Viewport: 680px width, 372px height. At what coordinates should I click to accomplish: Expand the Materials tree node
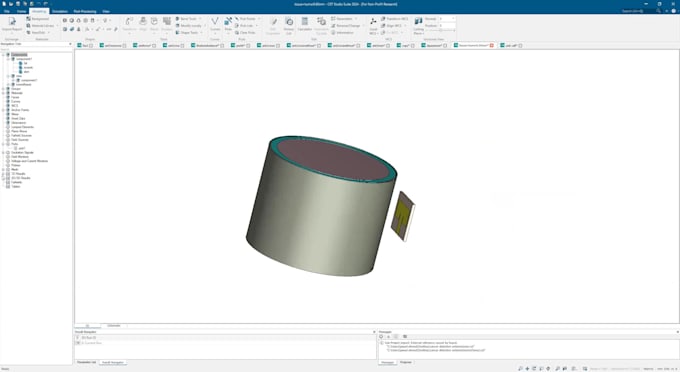[x=3, y=93]
